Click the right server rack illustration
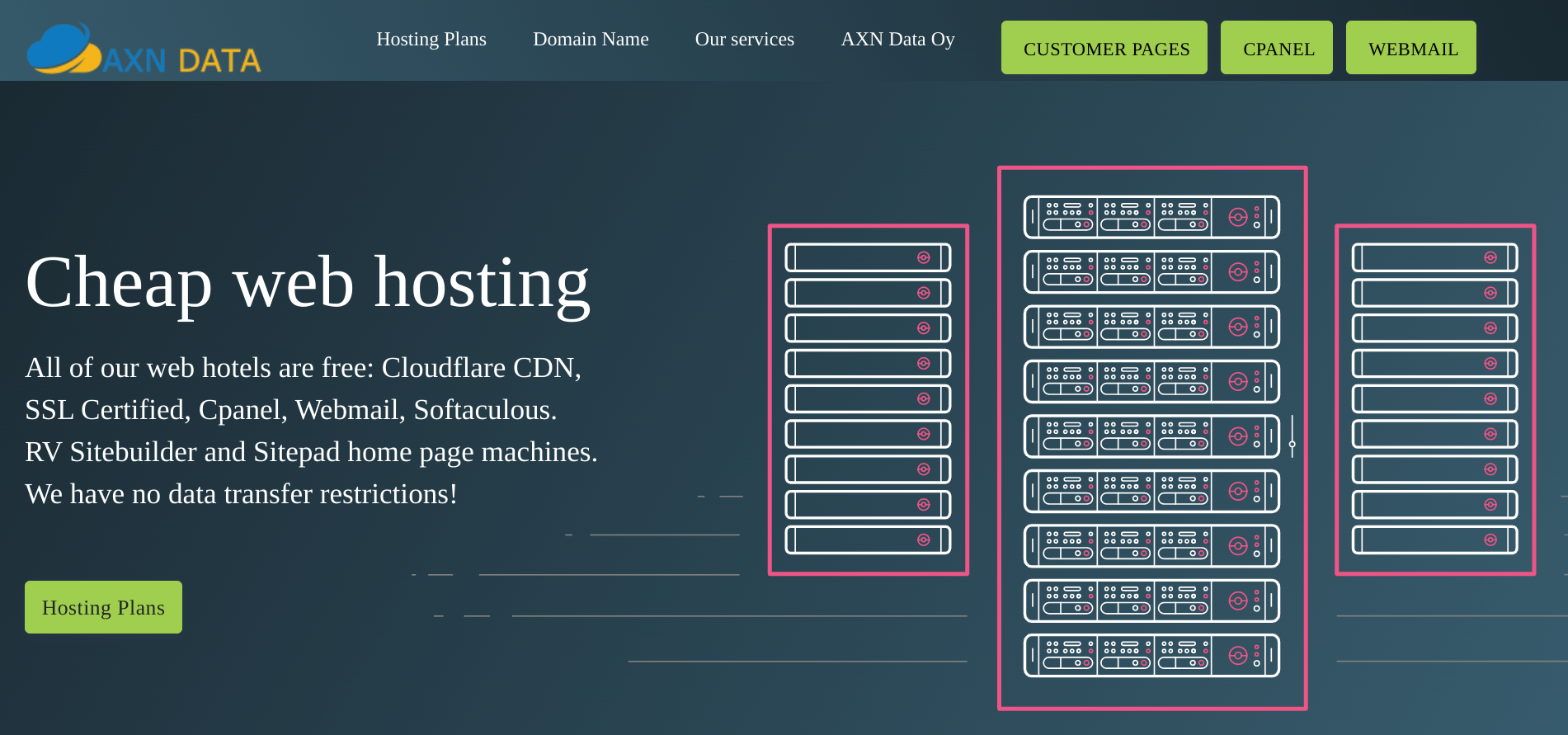 click(x=1435, y=399)
